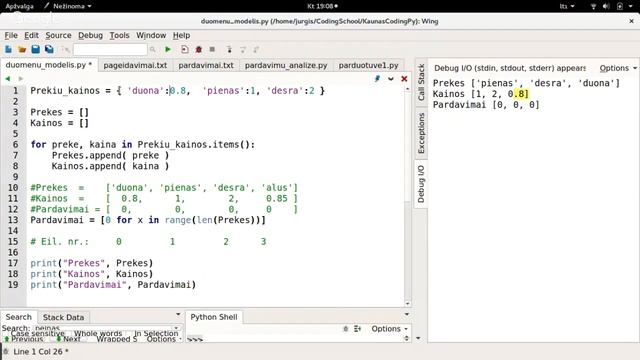Image resolution: width=640 pixels, height=360 pixels.
Task: Click the Previous search result button
Action: [24, 339]
